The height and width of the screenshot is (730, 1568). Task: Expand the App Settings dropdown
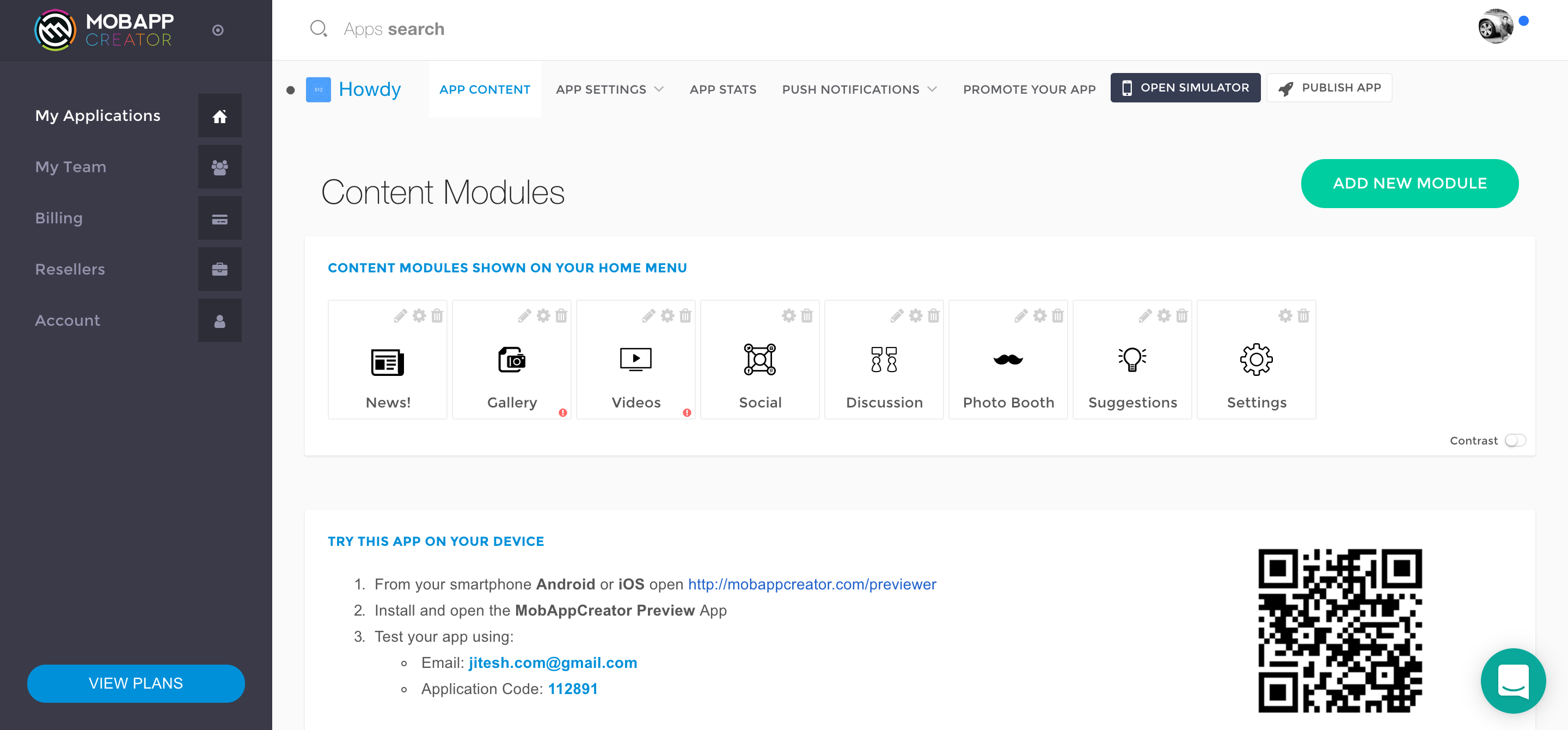[x=609, y=89]
